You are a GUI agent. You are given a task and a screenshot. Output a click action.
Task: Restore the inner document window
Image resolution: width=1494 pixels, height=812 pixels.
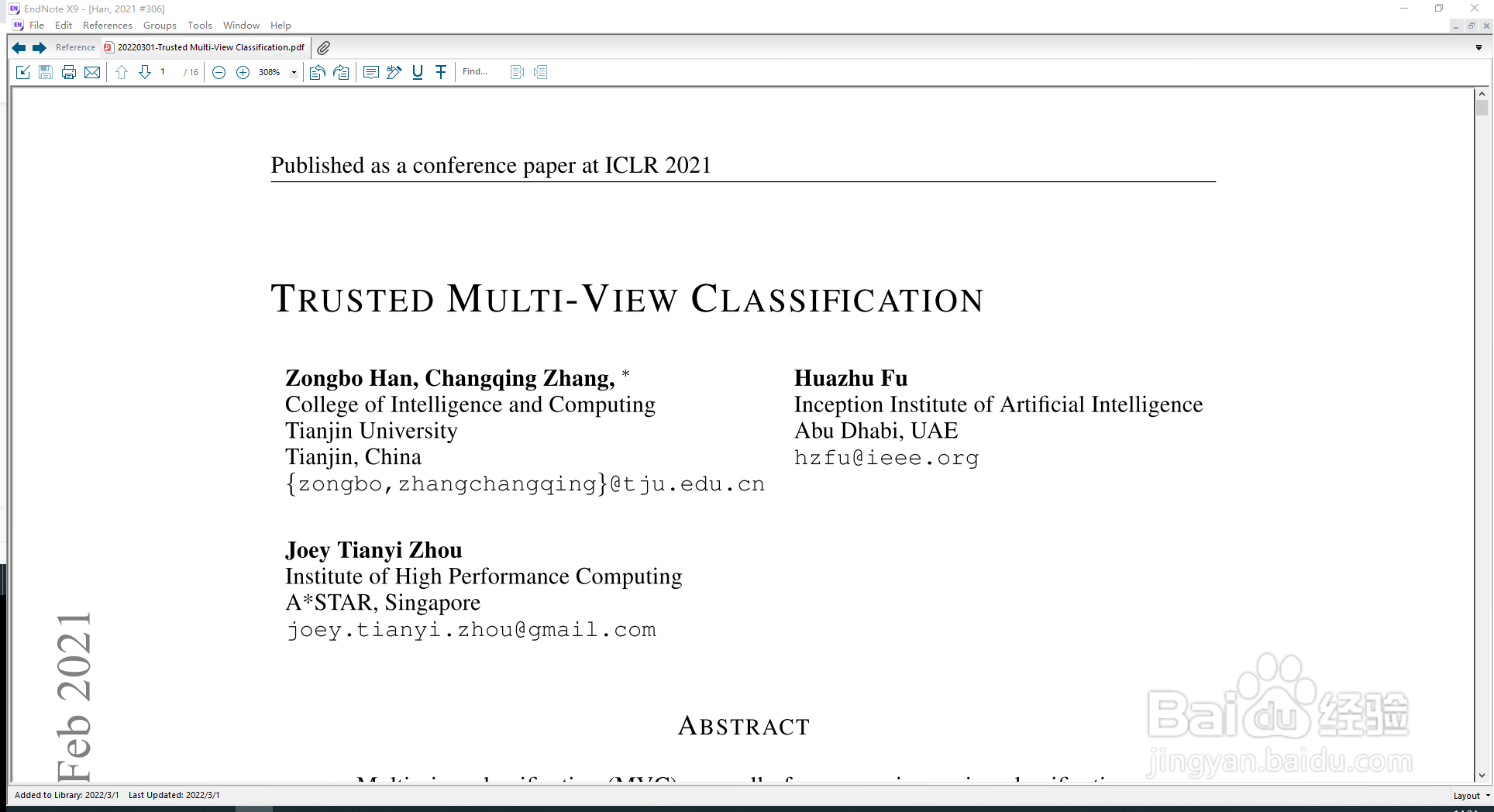click(x=1472, y=26)
